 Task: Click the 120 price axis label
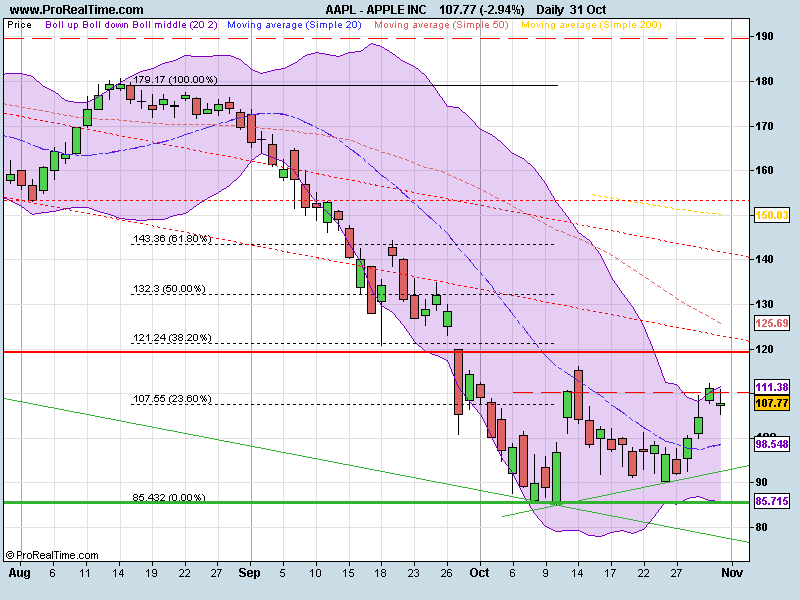[764, 349]
